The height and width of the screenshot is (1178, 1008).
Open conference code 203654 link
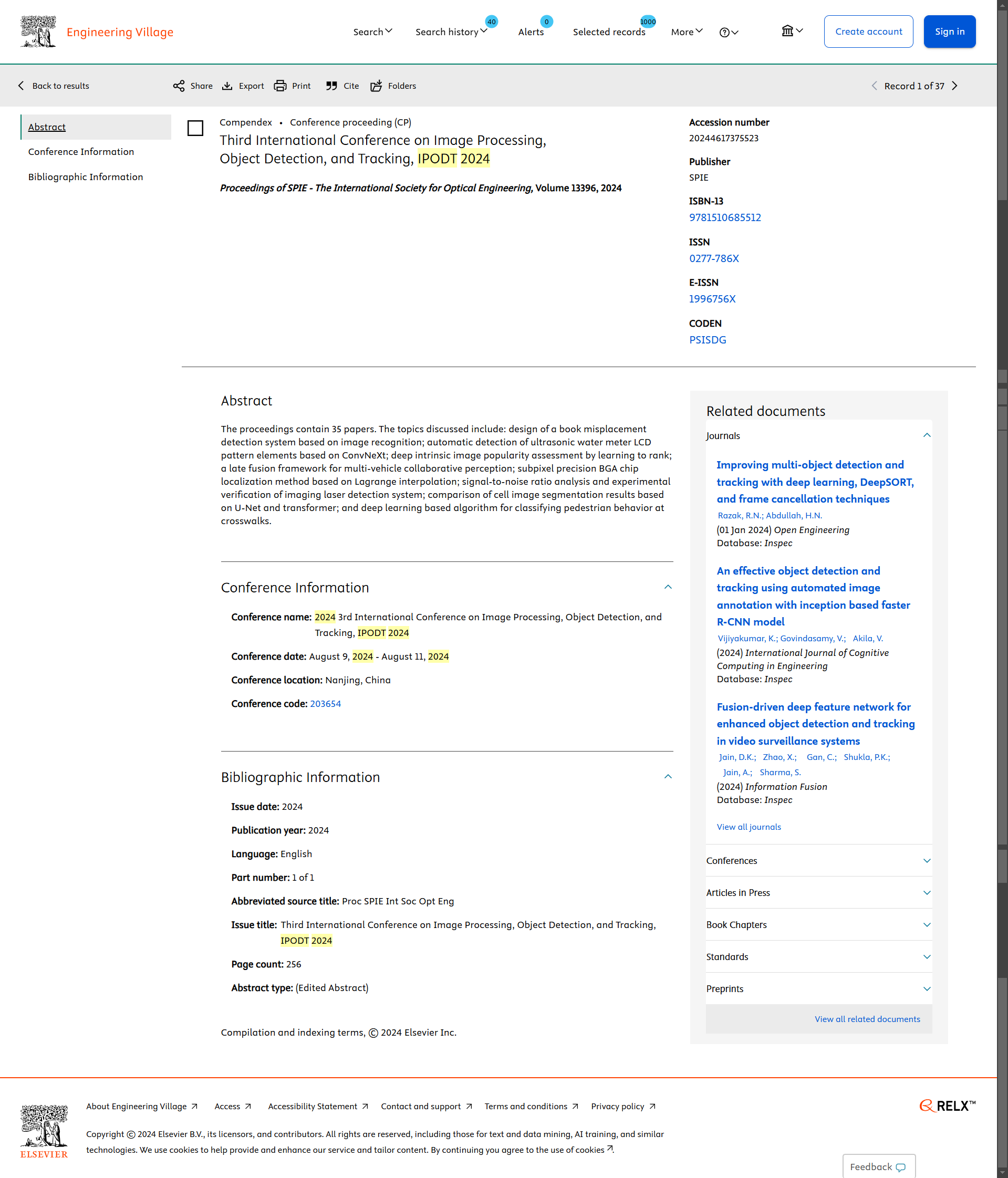pos(325,704)
